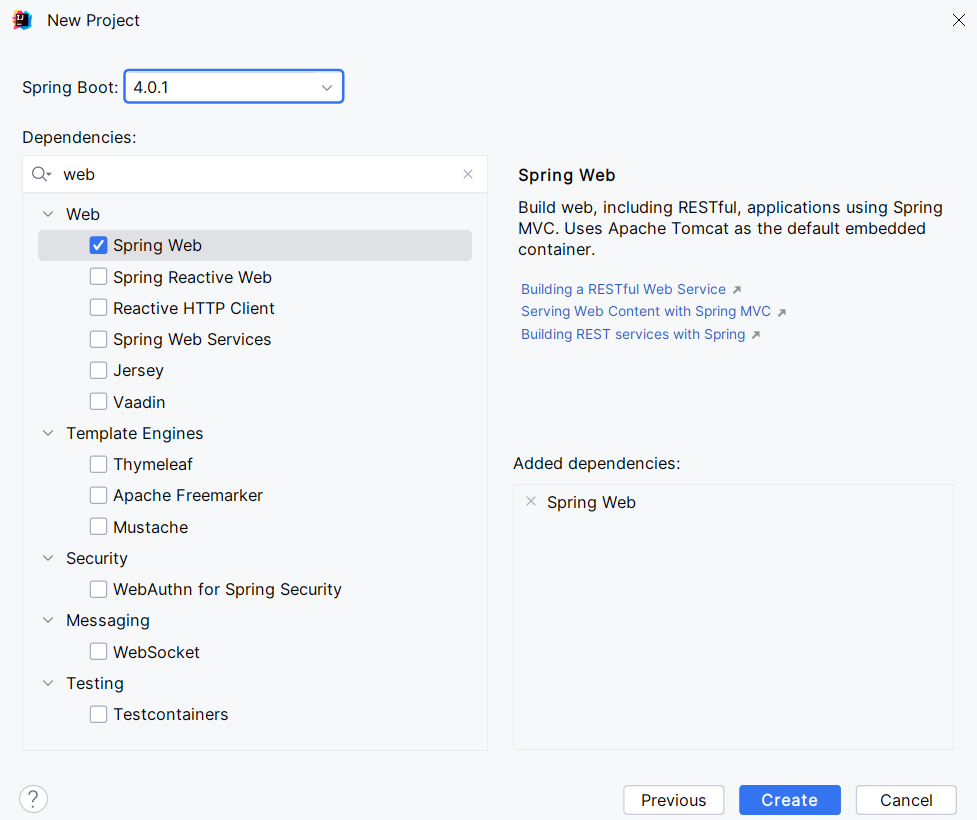Remove Spring Web from added dependencies

[x=531, y=502]
